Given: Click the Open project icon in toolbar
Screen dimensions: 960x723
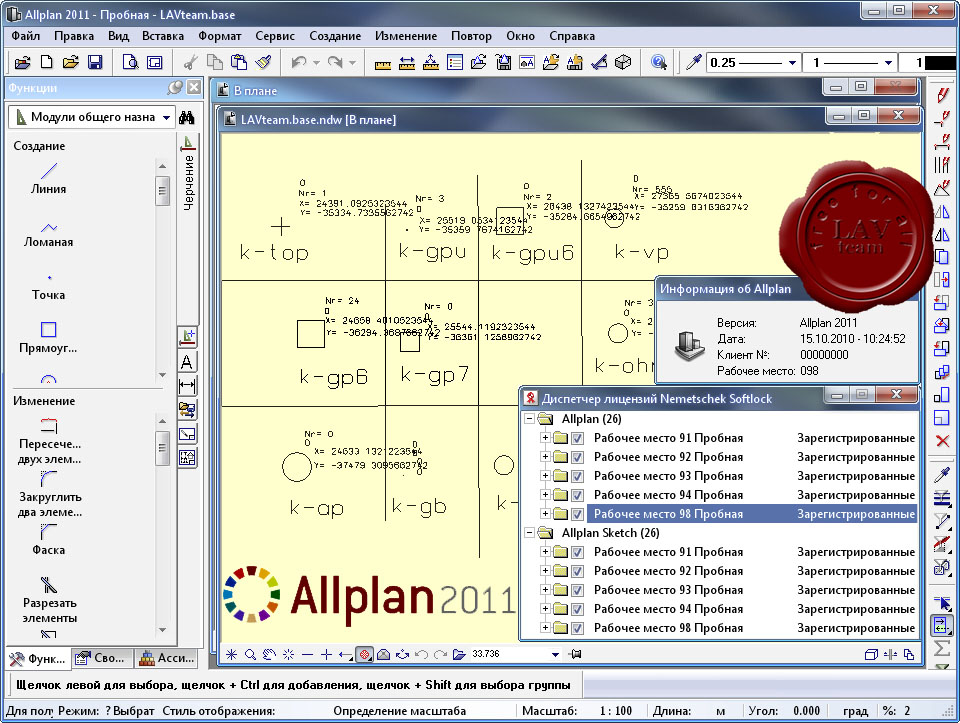Looking at the screenshot, I should (23, 62).
